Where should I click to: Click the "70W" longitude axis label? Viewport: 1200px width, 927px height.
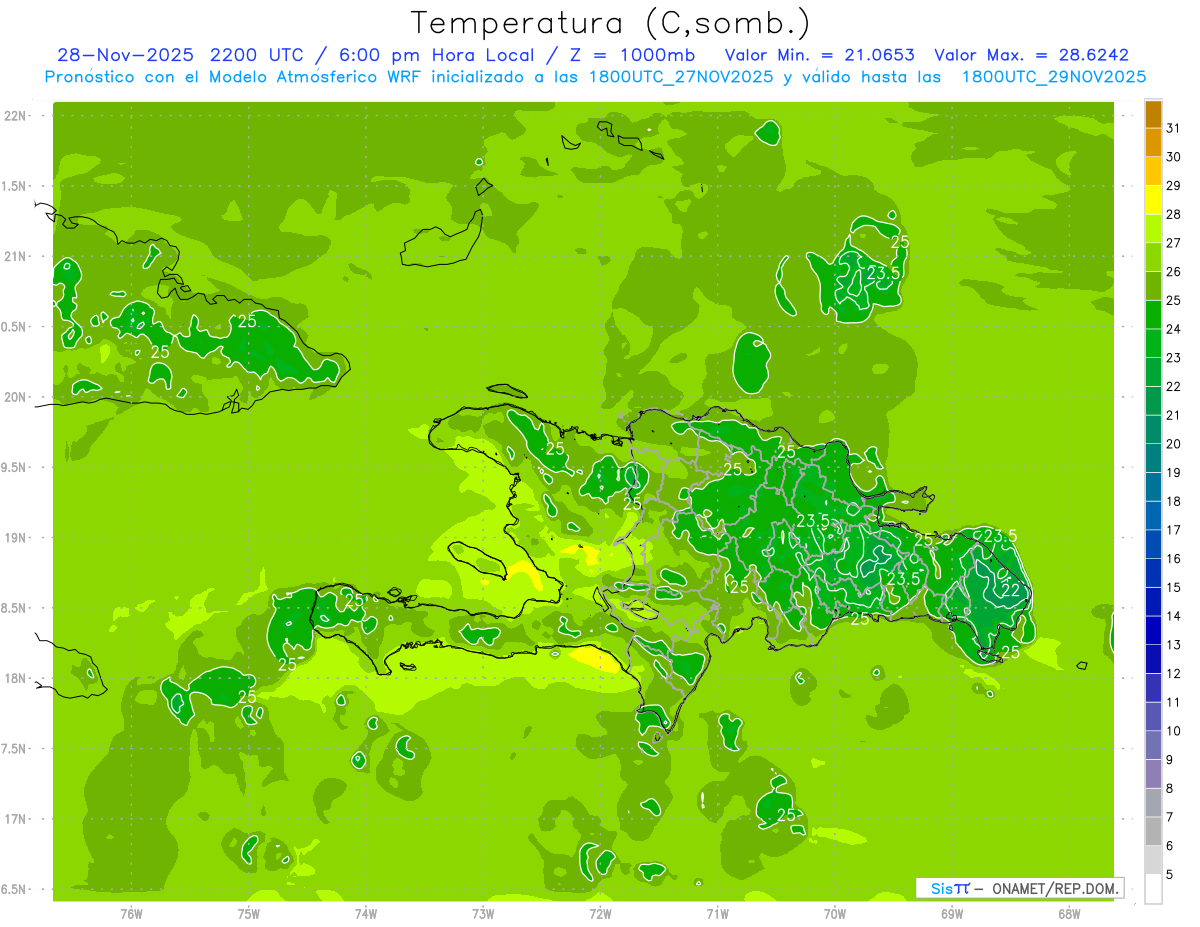click(835, 913)
